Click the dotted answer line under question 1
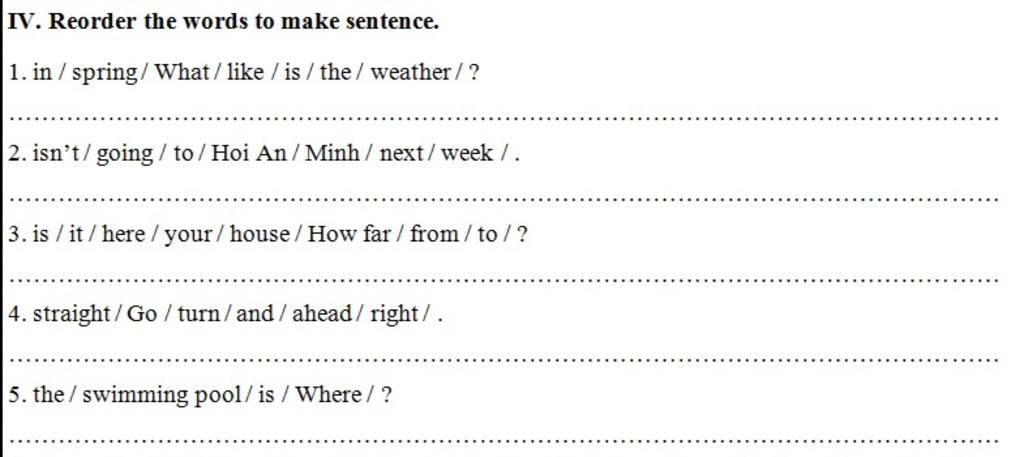The width and height of the screenshot is (1024, 457). (x=506, y=119)
